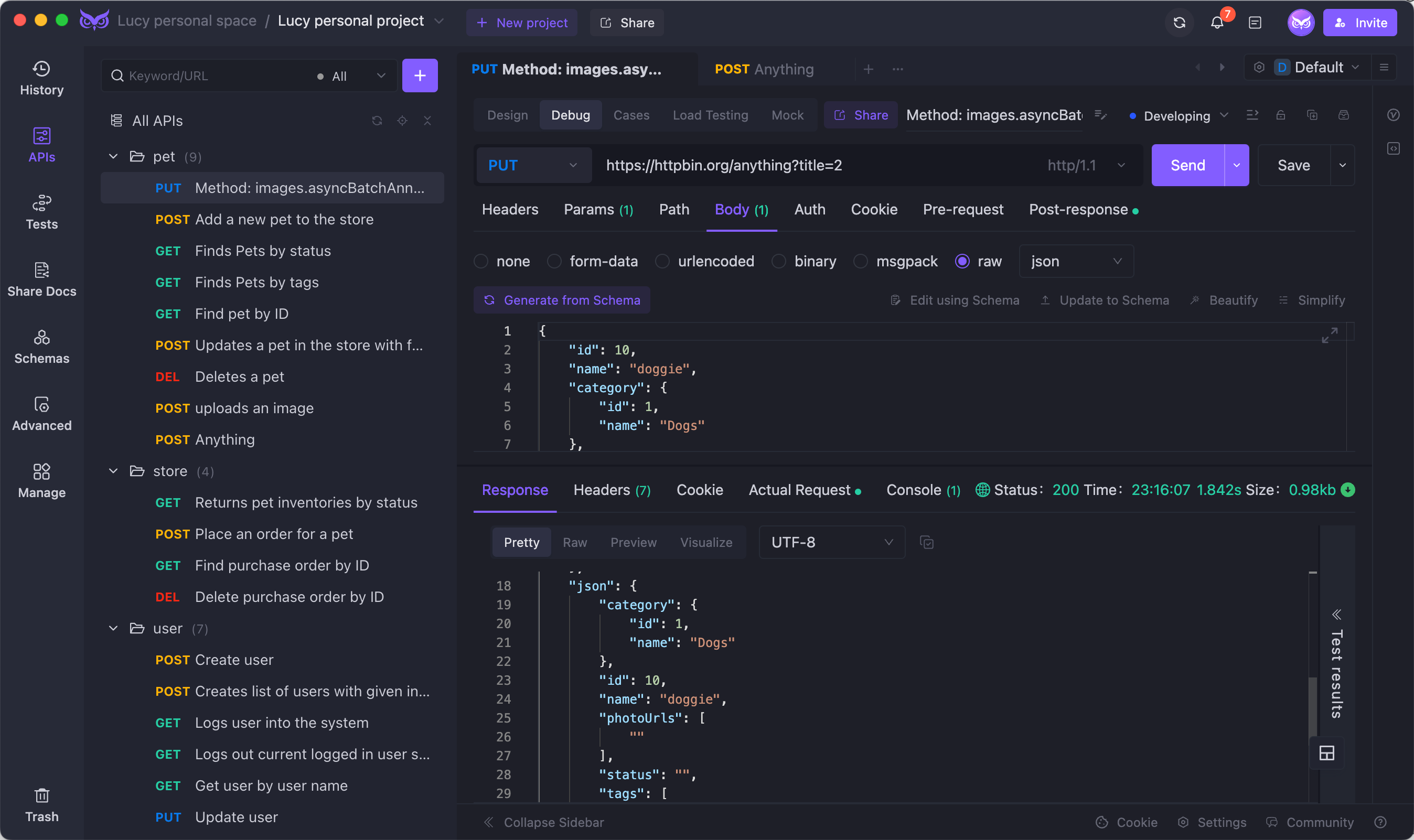The width and height of the screenshot is (1414, 840).
Task: Open the Post-response tab
Action: 1084,209
